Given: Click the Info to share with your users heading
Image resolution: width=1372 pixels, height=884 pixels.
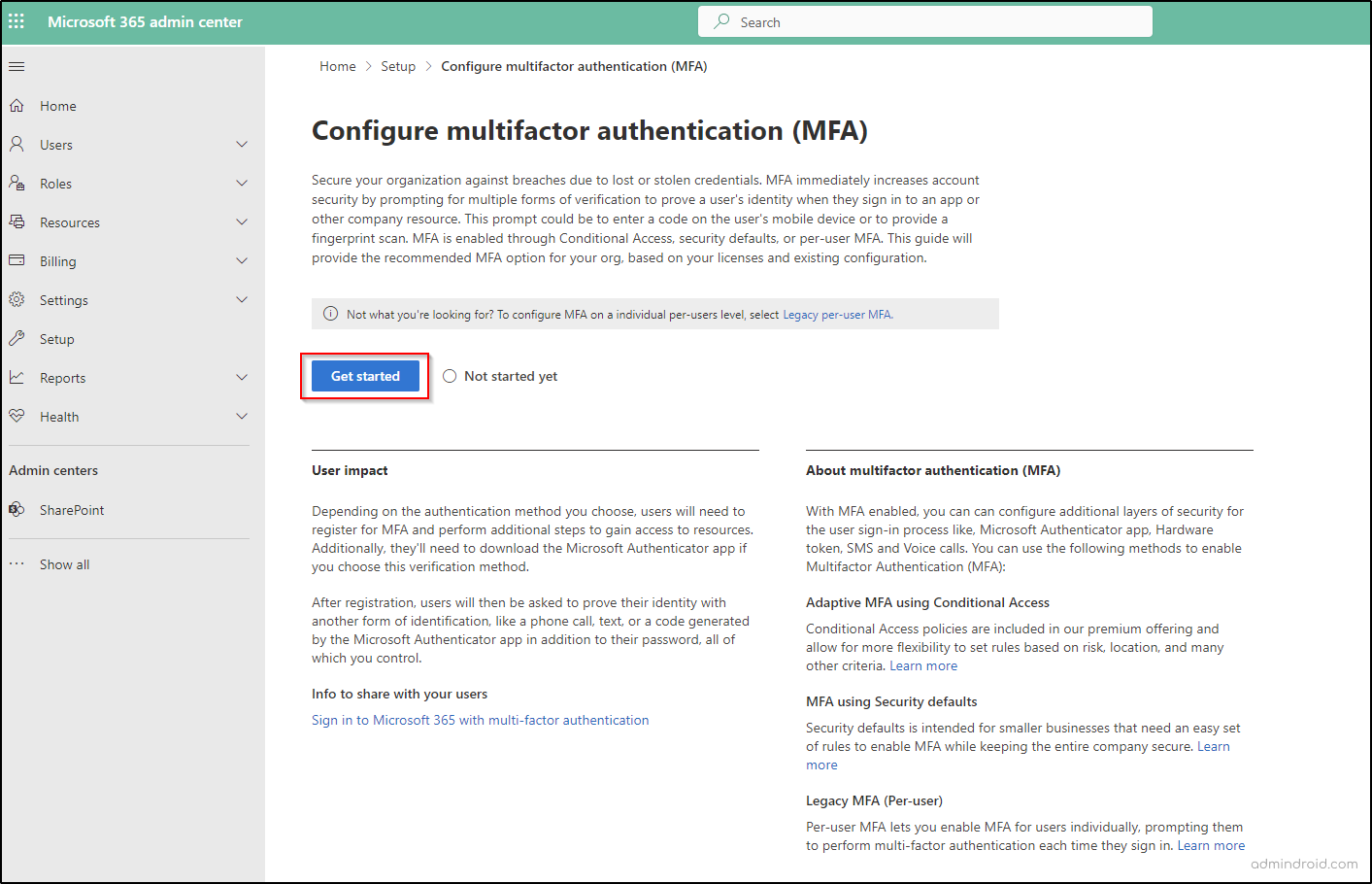Looking at the screenshot, I should tap(399, 694).
